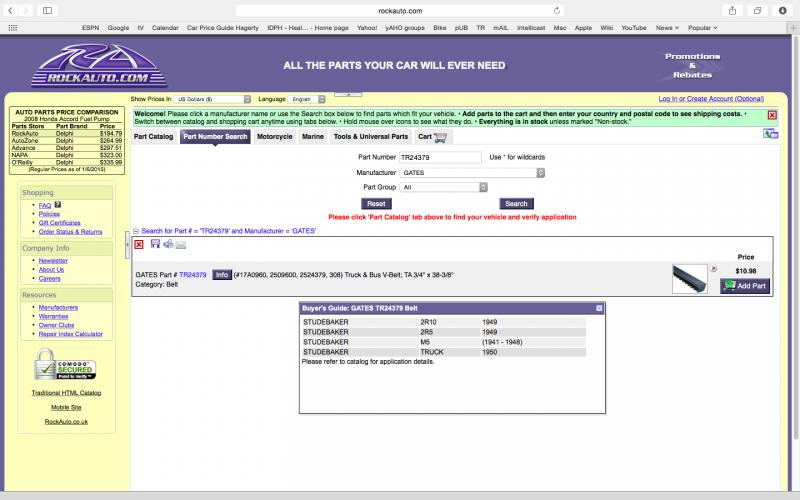
Task: Click the RockAuto logo
Action: (98, 64)
